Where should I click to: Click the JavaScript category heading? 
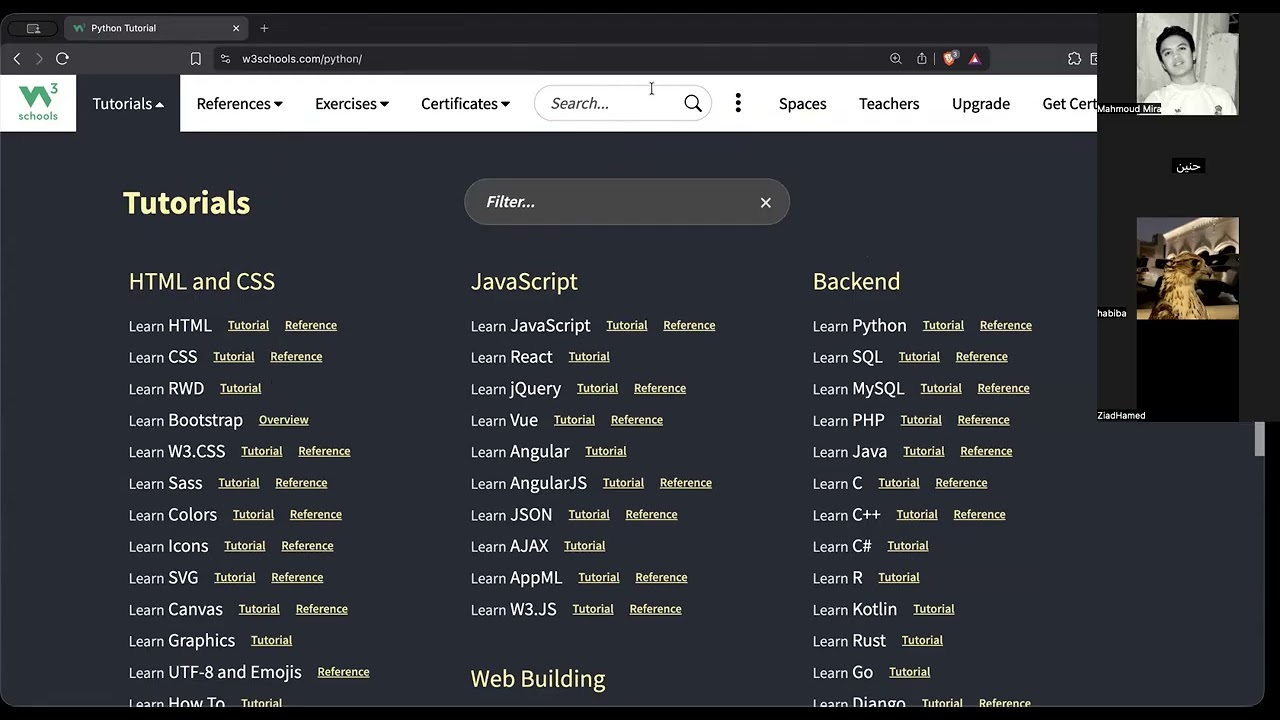pos(524,281)
